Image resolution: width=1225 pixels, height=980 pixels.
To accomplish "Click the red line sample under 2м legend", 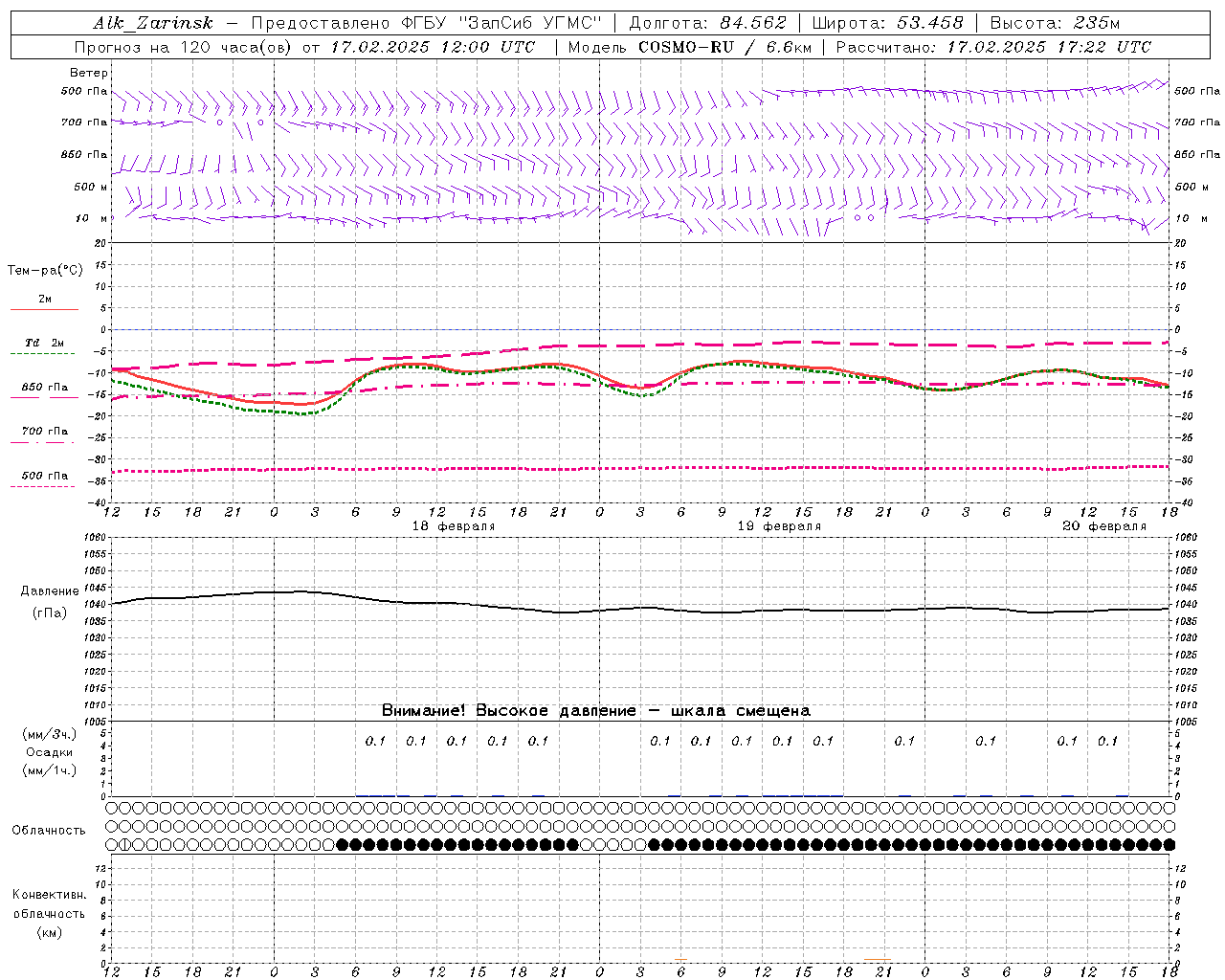I will [44, 309].
